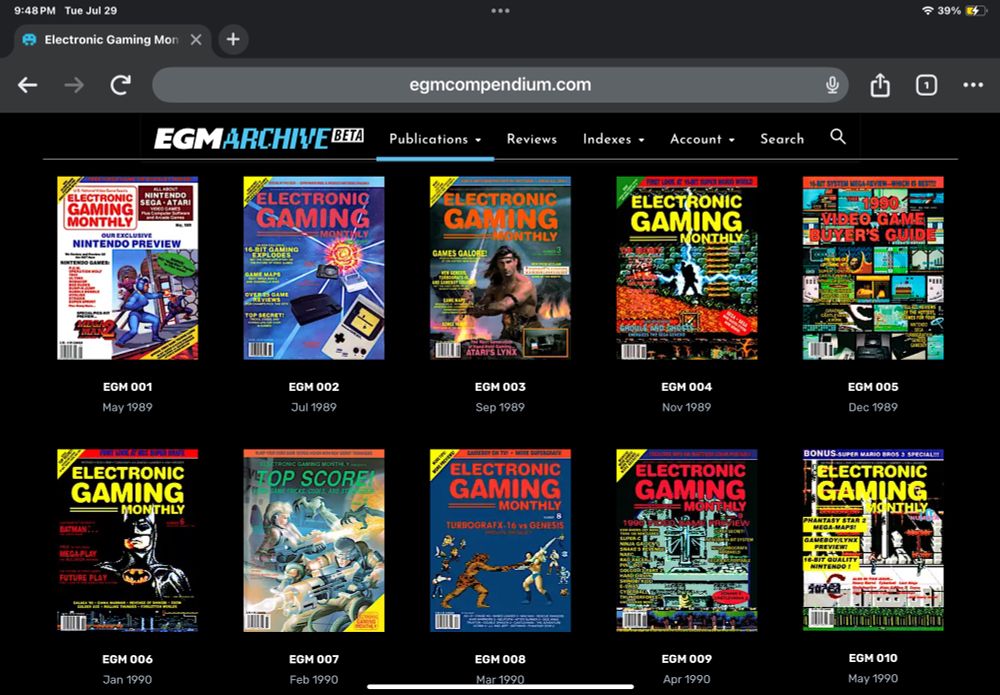Viewport: 1000px width, 695px height.
Task: Click the May 1989 date text
Action: [128, 407]
